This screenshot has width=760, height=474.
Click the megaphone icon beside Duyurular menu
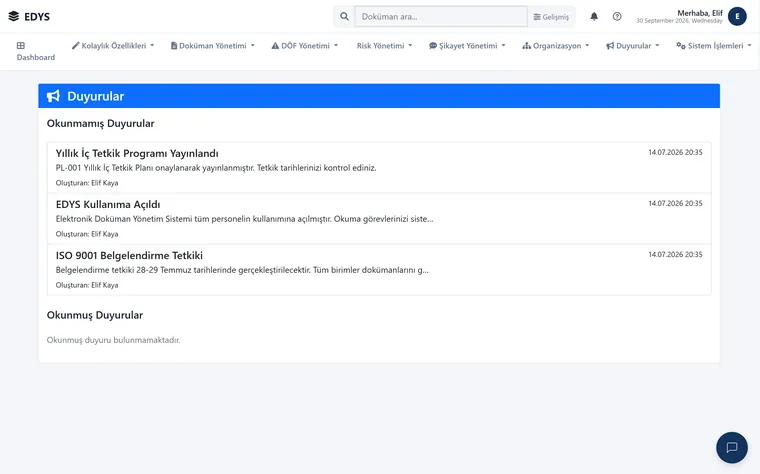click(610, 46)
